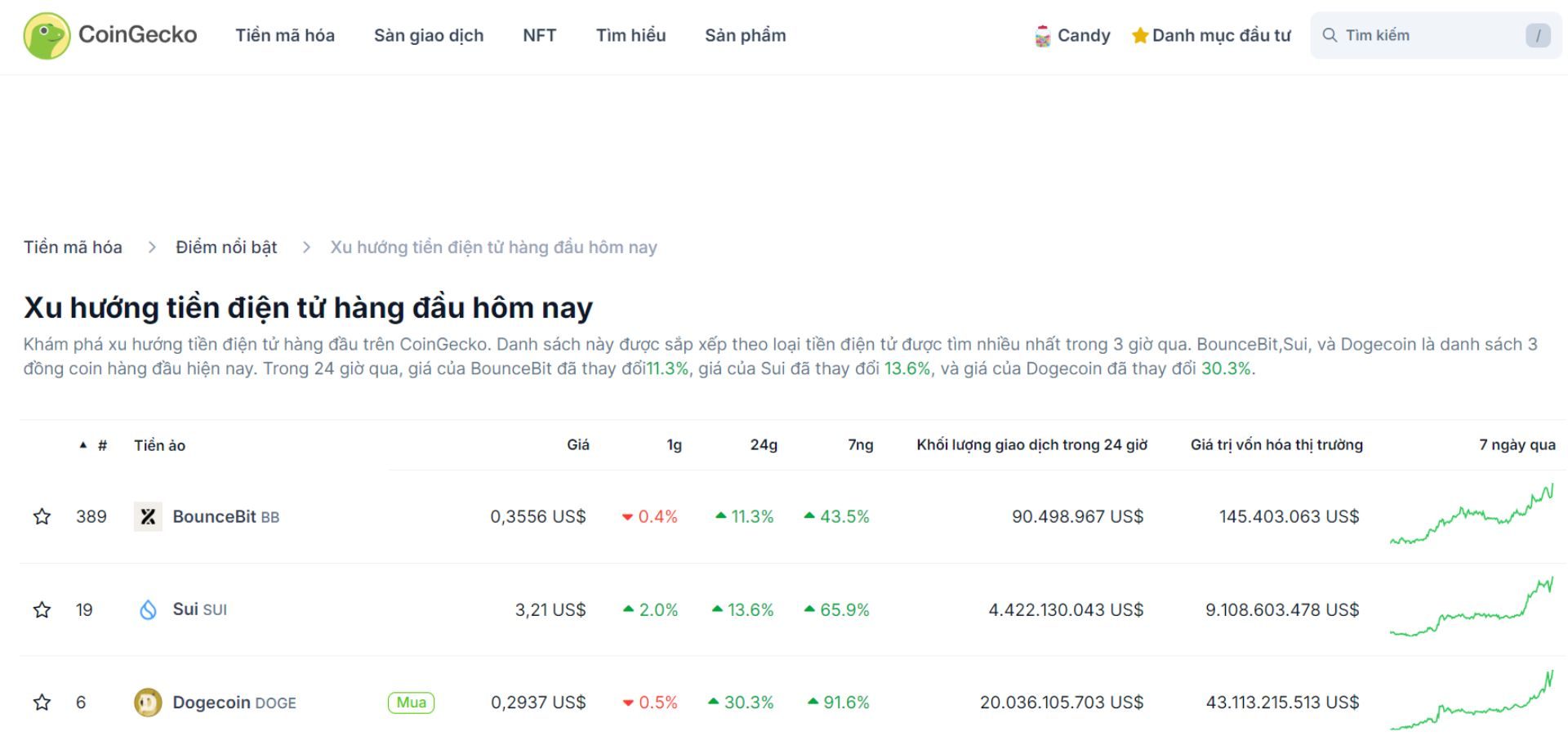
Task: Click the magnifying glass search icon
Action: (1331, 35)
